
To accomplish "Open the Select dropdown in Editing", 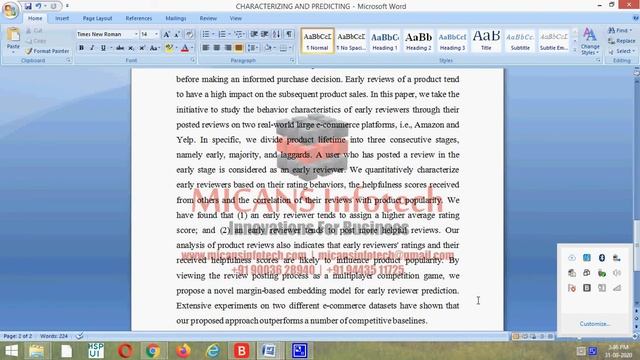I will coord(621,51).
